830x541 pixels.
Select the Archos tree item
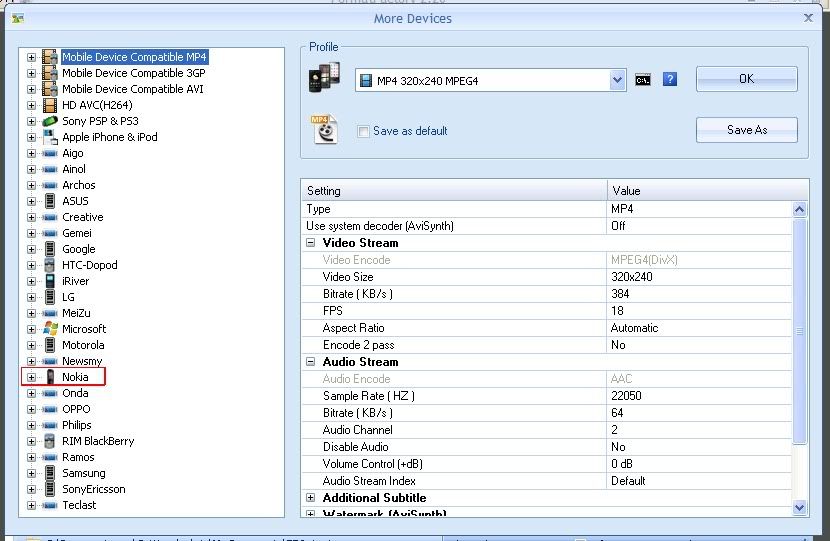(x=78, y=185)
